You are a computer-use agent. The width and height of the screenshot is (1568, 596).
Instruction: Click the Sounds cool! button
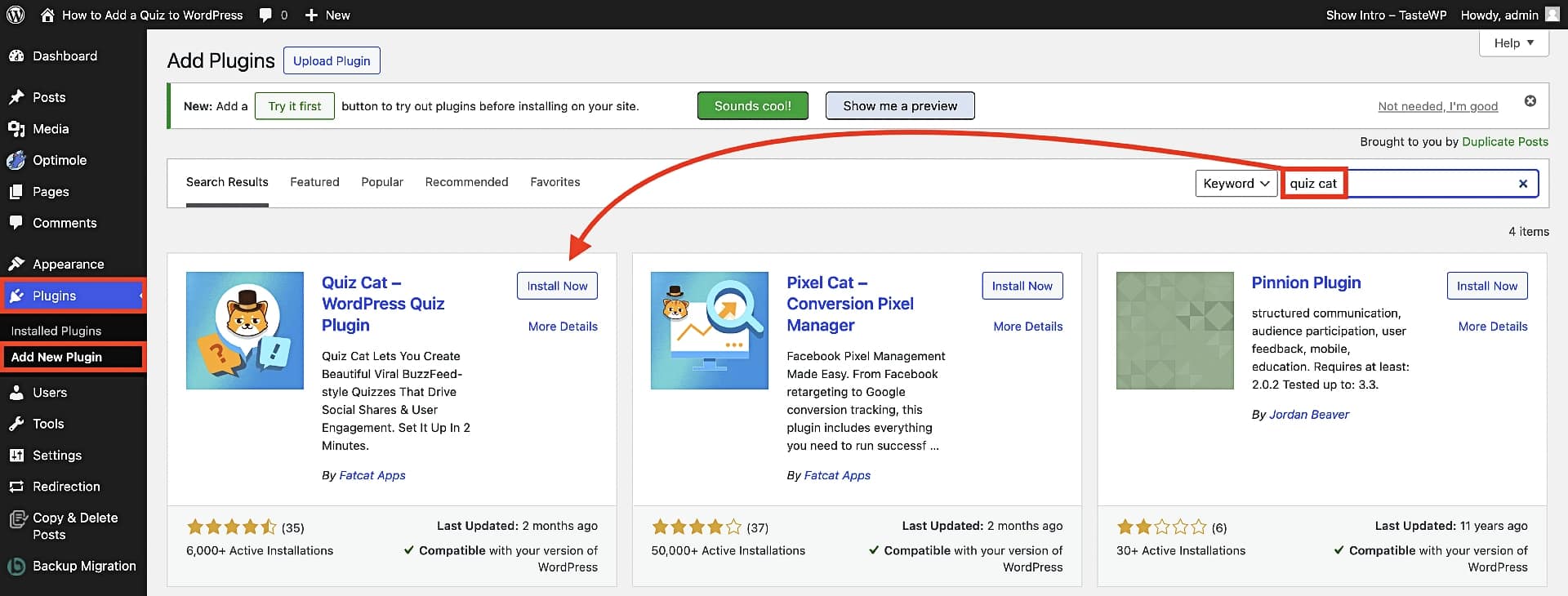click(x=753, y=105)
